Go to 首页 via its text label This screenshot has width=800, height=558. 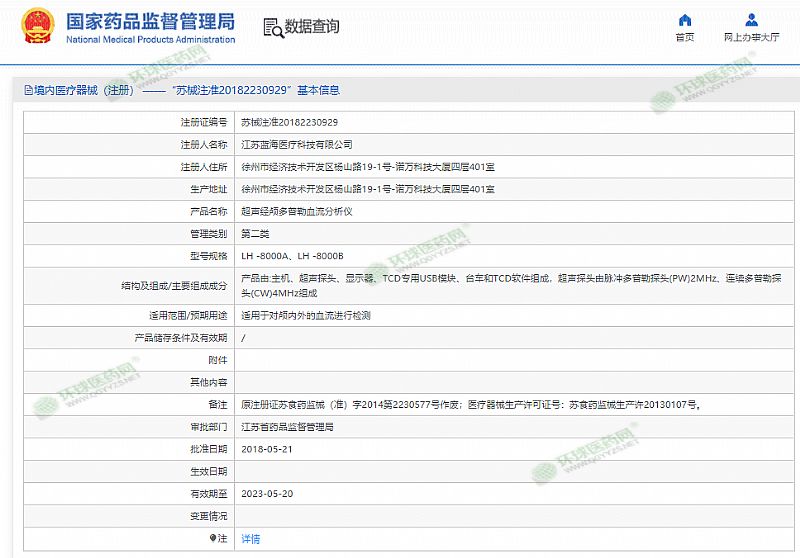coord(685,38)
